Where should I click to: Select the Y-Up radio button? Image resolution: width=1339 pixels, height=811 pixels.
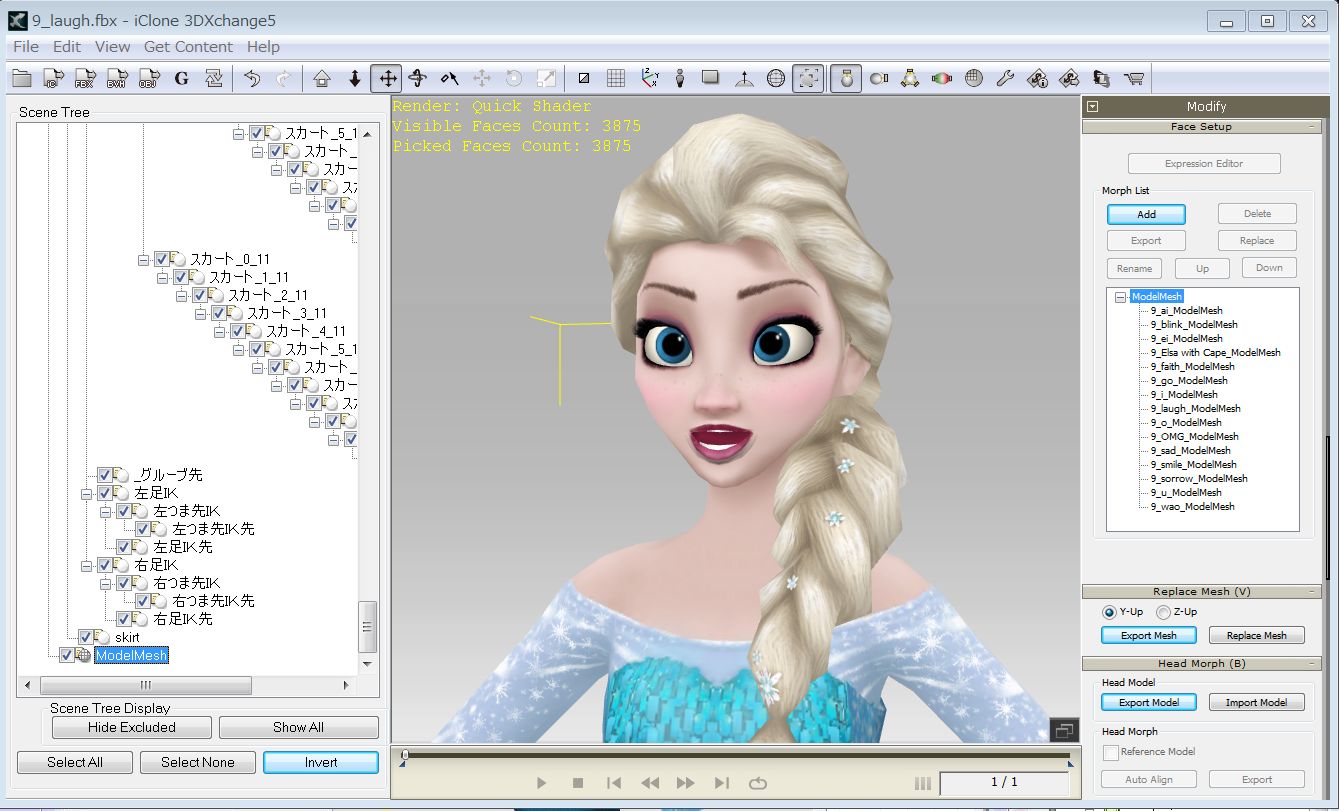coord(1109,612)
